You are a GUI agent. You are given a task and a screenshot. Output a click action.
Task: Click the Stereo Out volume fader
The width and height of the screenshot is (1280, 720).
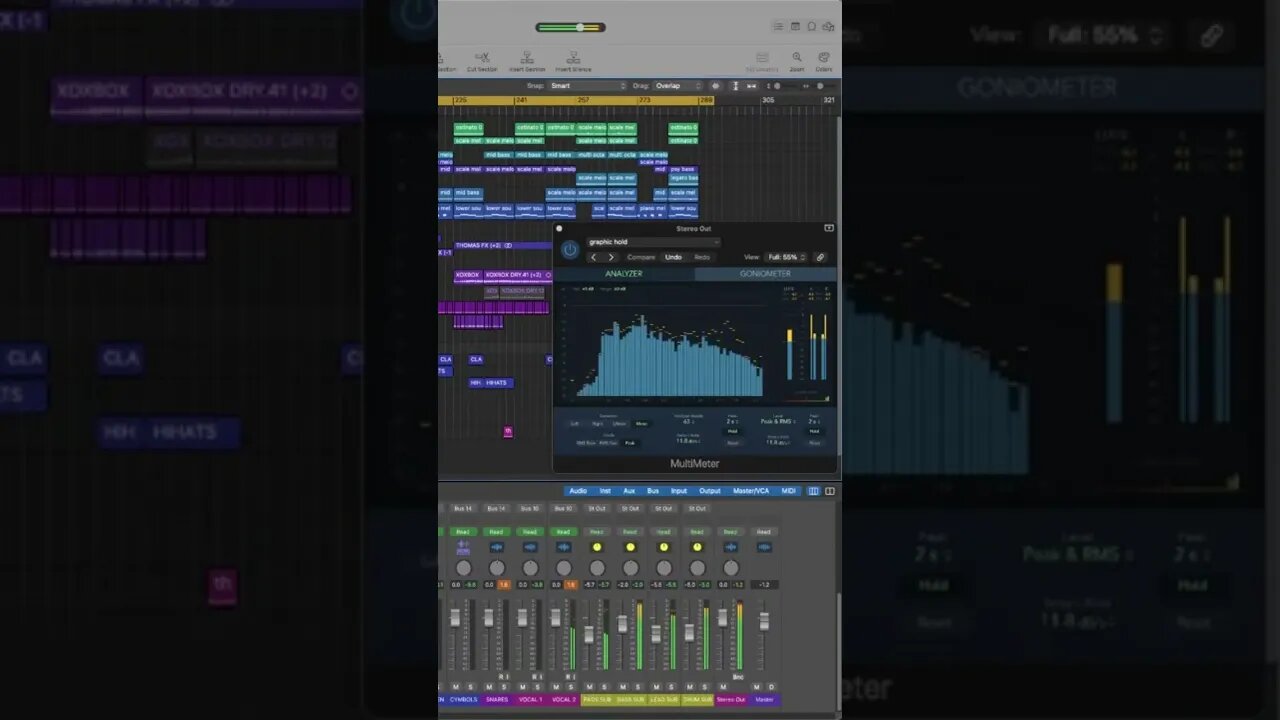click(722, 619)
